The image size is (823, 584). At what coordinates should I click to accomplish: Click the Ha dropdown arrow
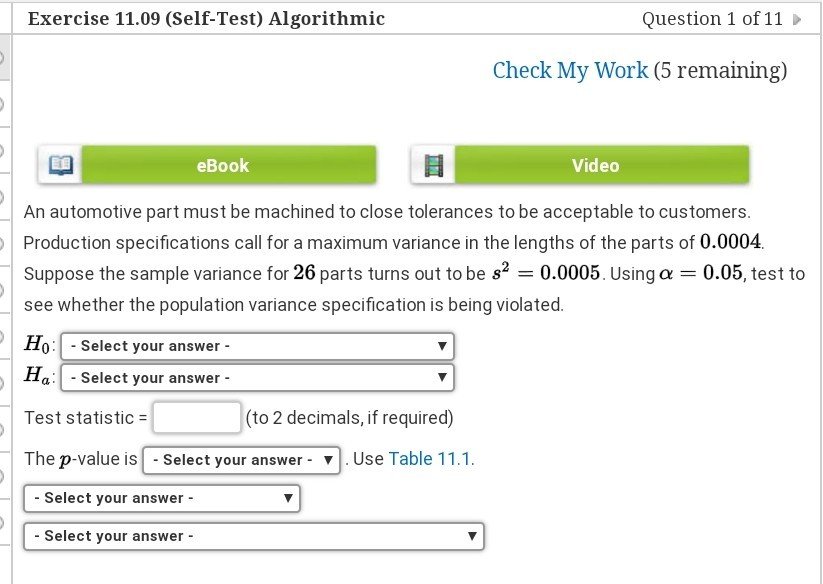tap(441, 377)
